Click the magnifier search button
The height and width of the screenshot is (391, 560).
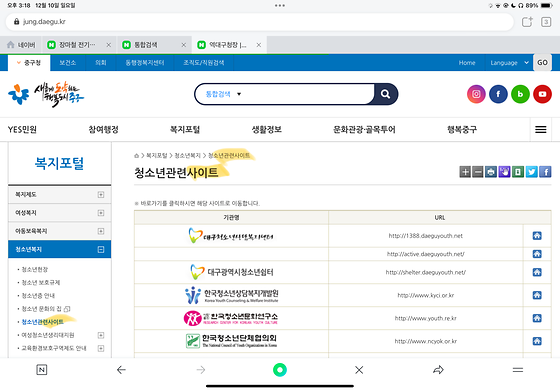click(x=385, y=94)
